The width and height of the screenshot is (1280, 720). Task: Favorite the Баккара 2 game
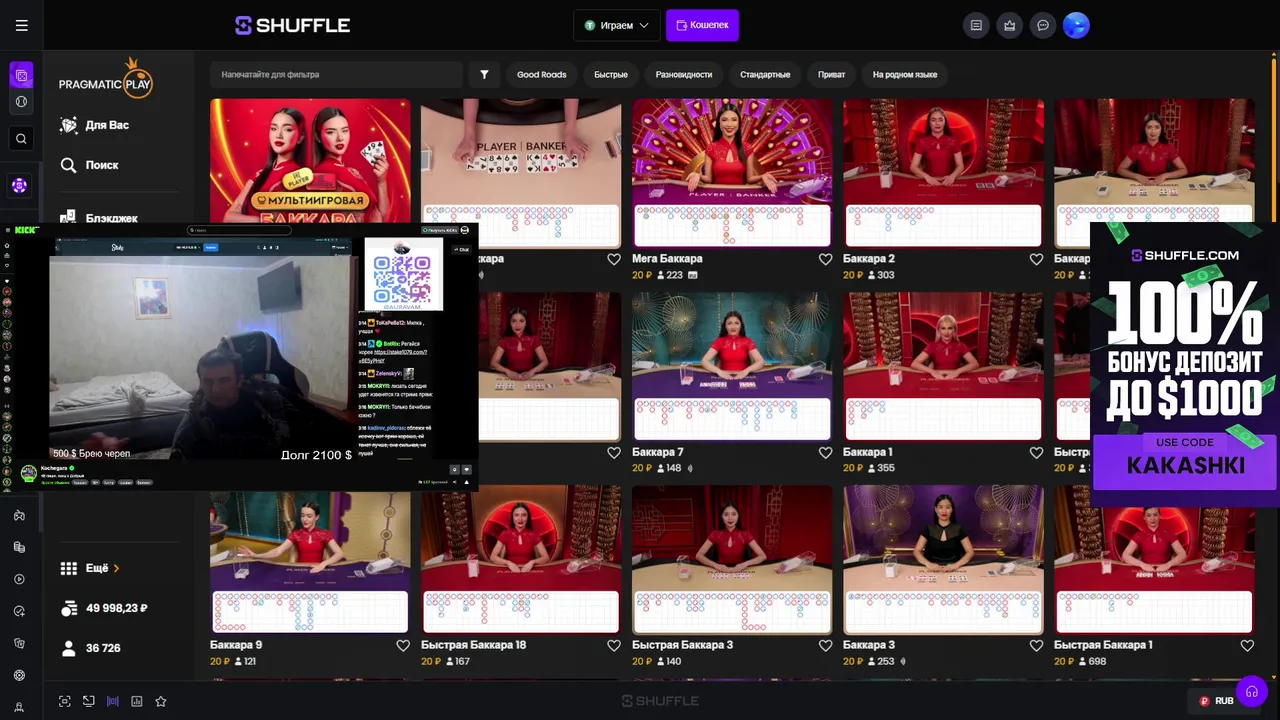click(x=1036, y=259)
